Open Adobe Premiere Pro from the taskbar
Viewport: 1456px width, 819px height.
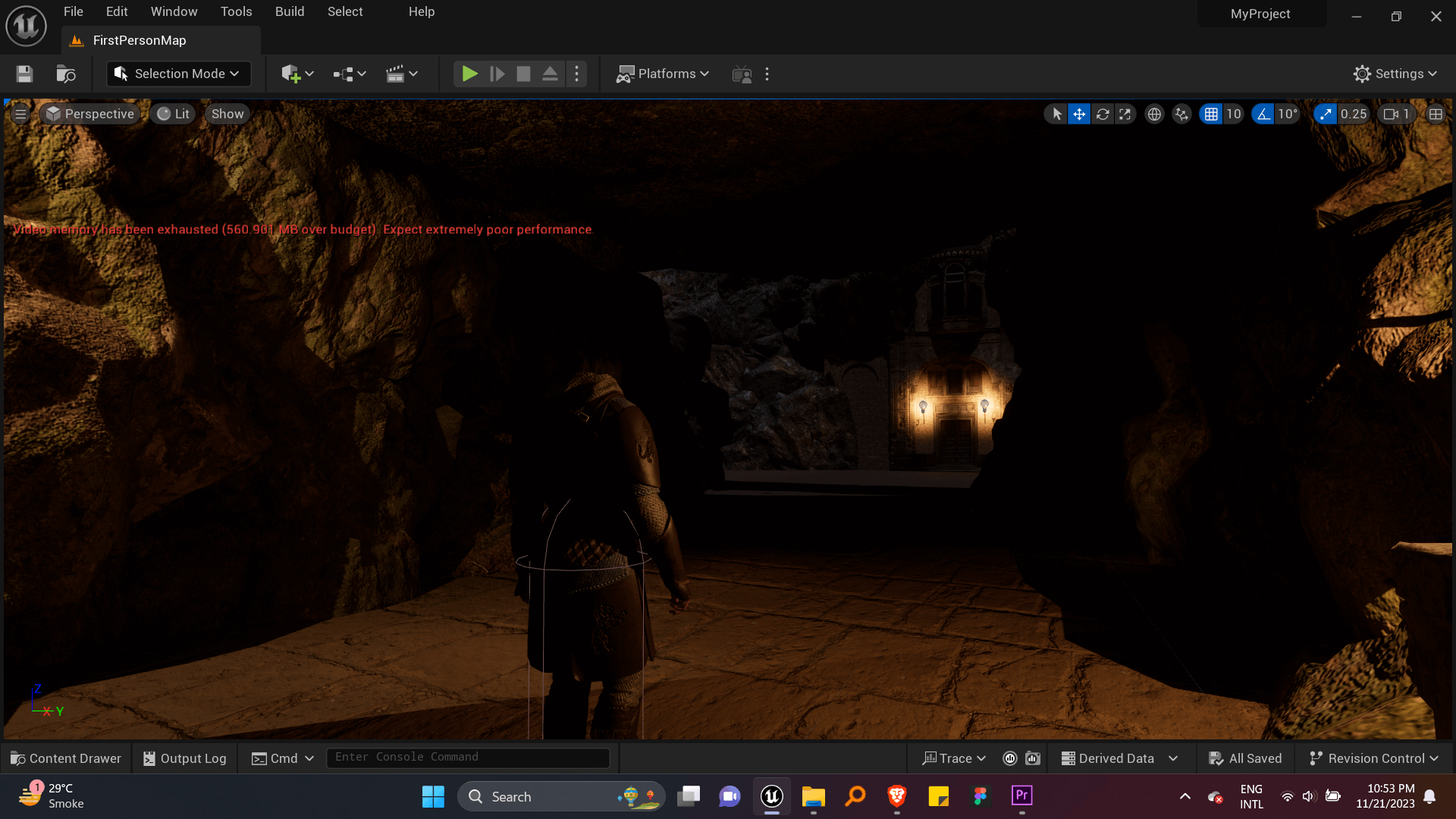point(1021,796)
